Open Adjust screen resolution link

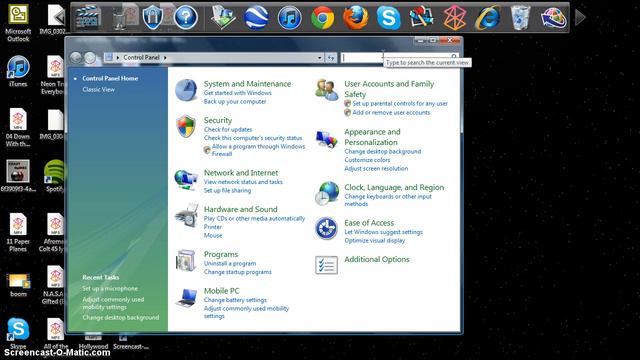click(x=376, y=169)
